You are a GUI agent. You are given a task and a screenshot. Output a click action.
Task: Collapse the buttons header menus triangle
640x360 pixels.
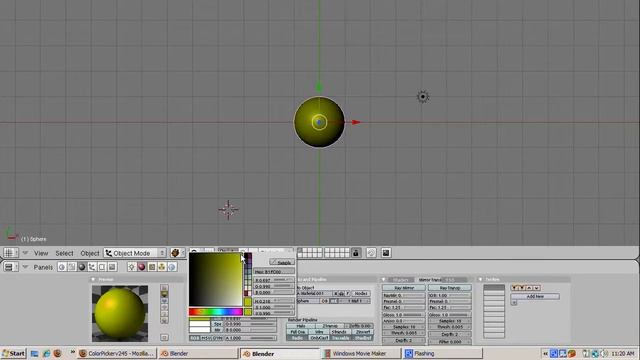25,267
